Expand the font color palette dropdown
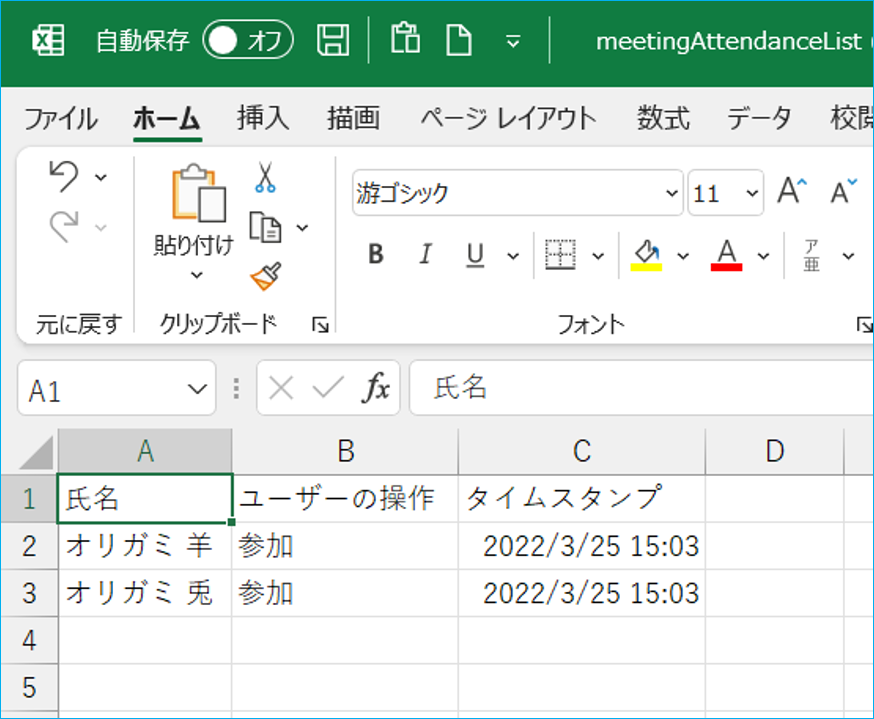This screenshot has height=719, width=874. 763,256
